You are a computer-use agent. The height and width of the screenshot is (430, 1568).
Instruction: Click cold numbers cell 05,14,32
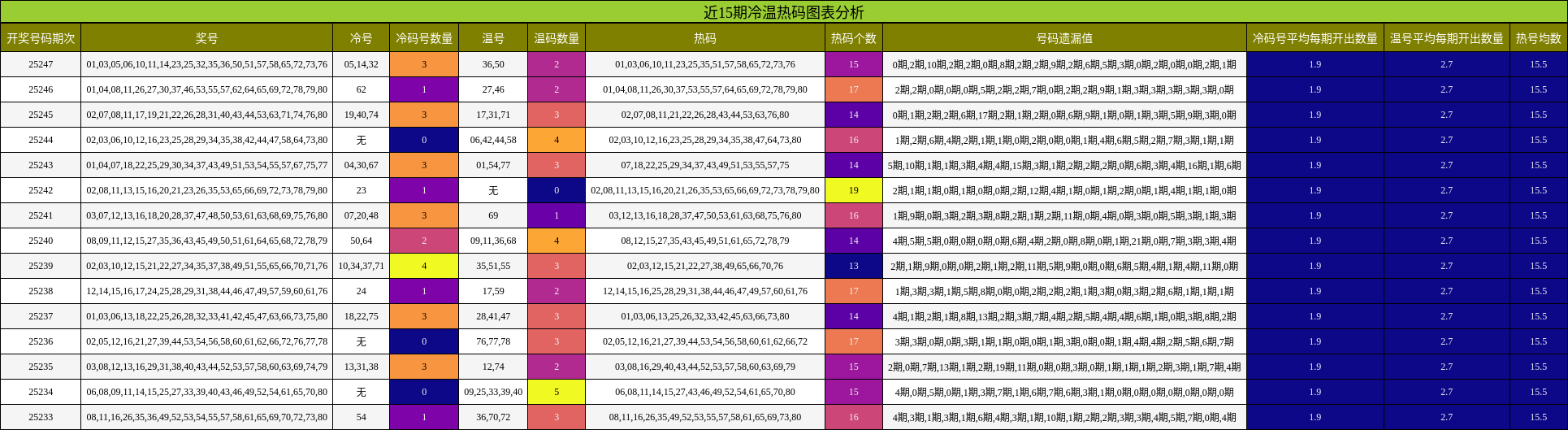pyautogui.click(x=362, y=64)
